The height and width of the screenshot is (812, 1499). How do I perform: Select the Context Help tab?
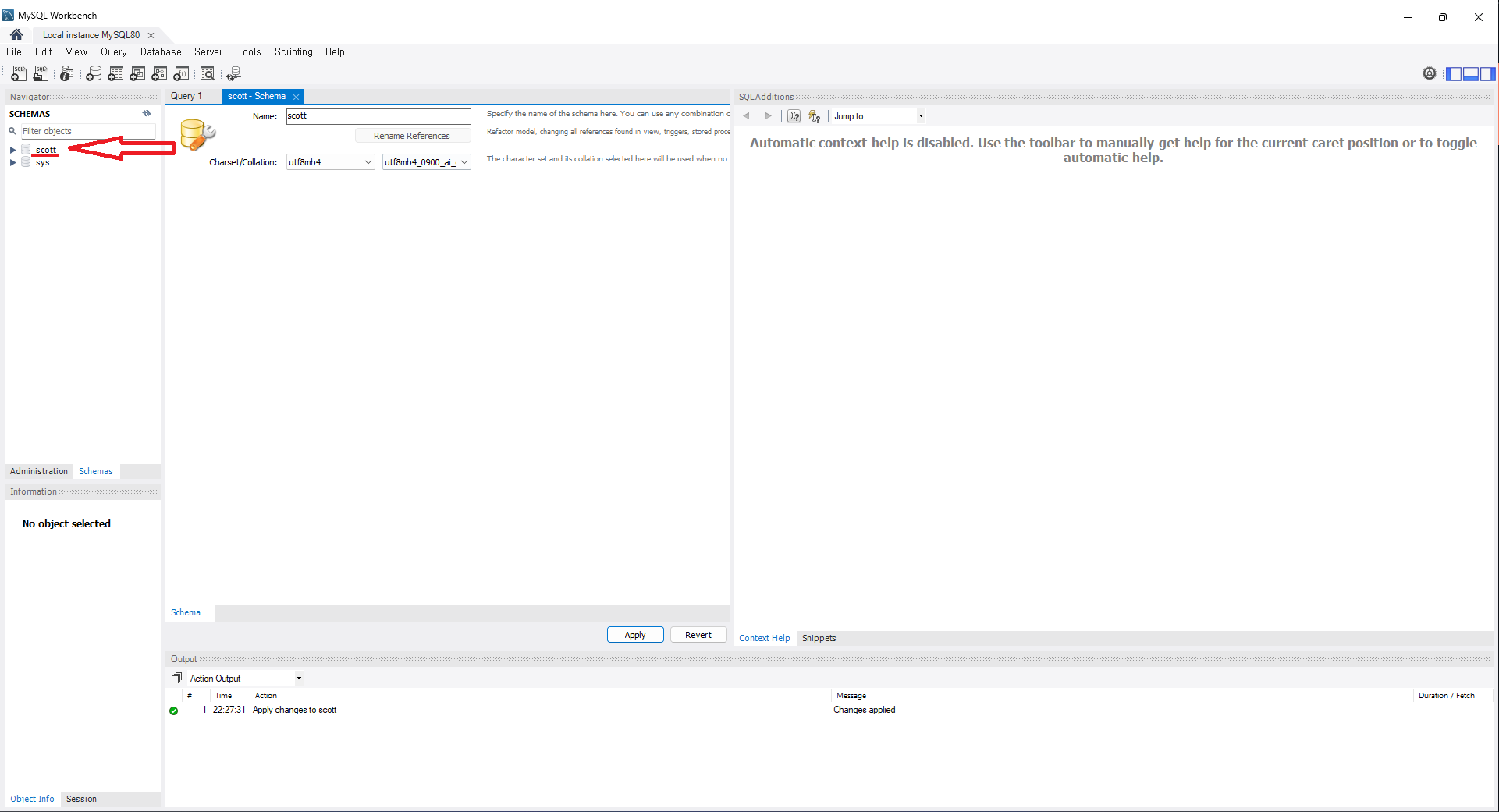click(x=765, y=638)
